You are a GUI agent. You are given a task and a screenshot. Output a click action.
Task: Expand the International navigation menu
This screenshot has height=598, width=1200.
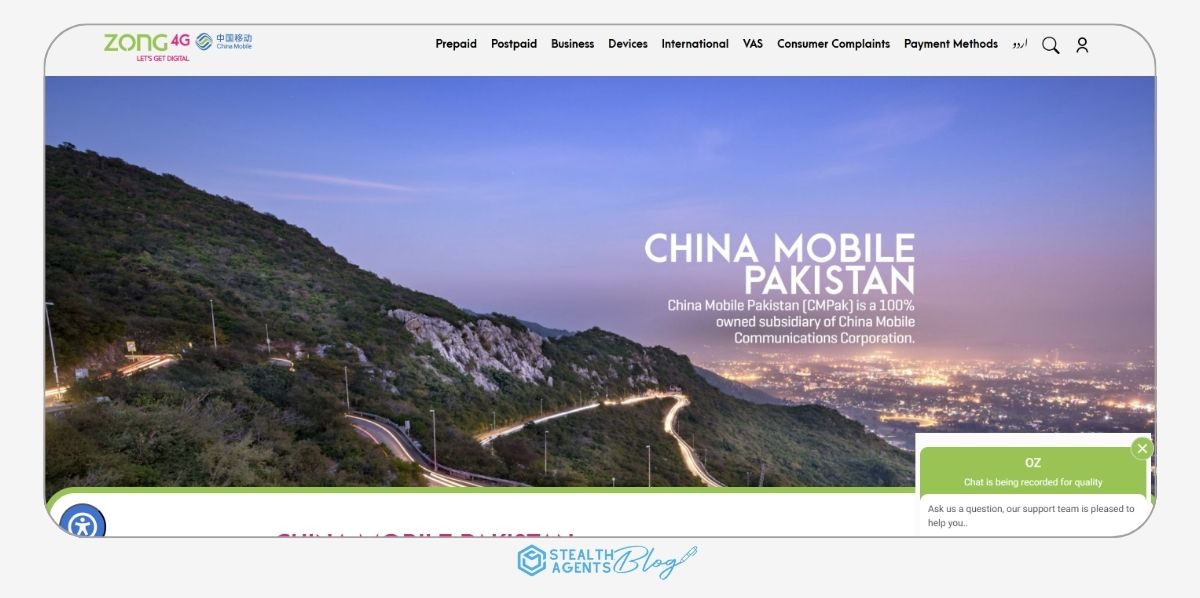694,44
